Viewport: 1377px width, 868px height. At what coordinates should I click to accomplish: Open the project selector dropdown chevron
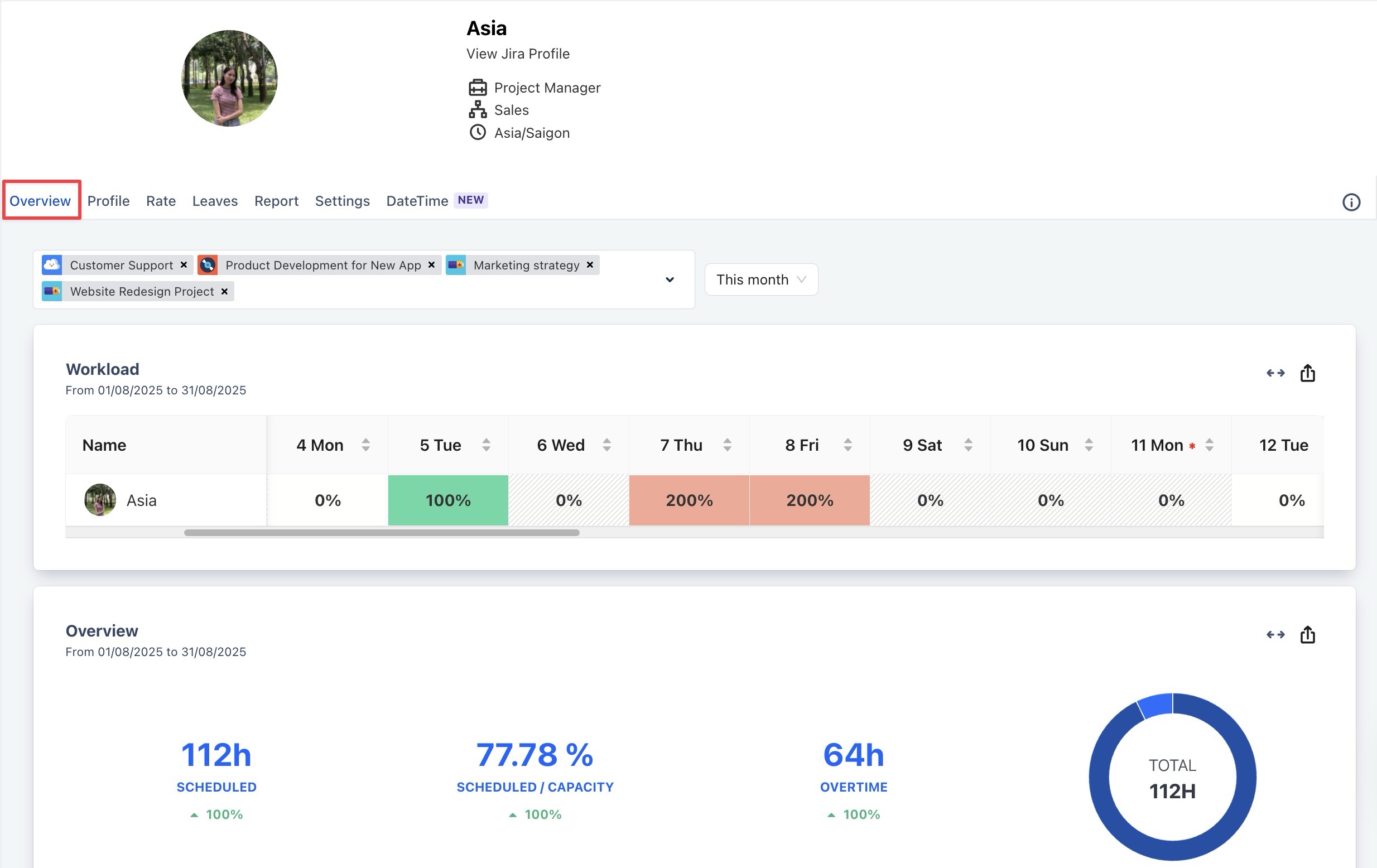pos(670,279)
